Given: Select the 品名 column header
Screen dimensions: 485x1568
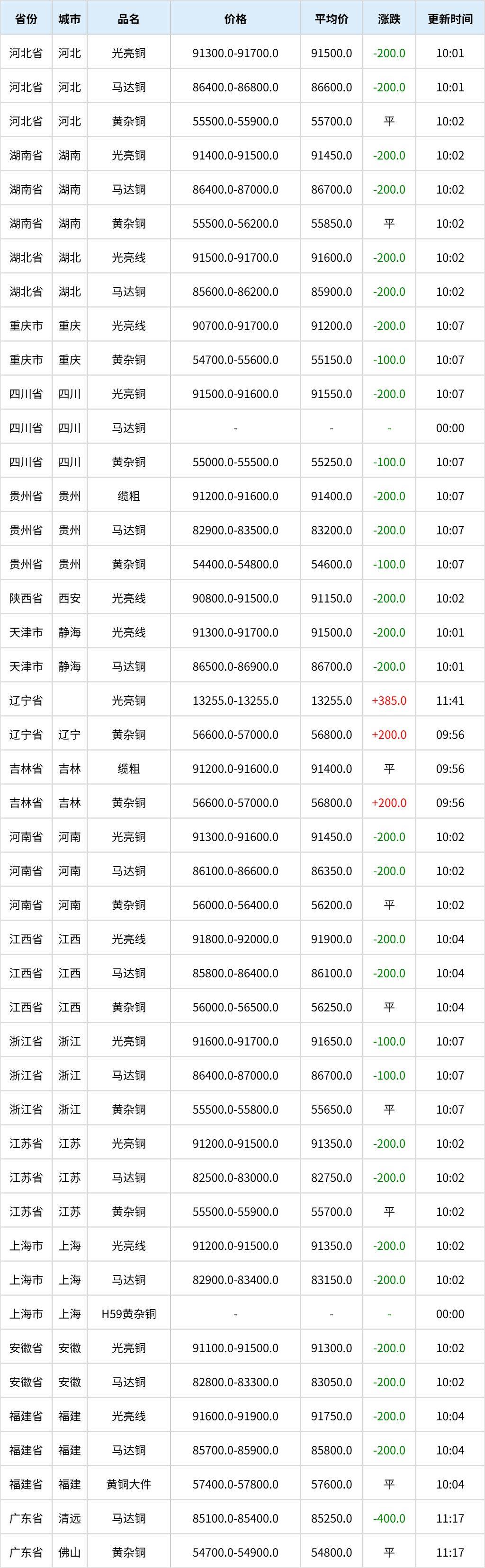Looking at the screenshot, I should pyautogui.click(x=128, y=19).
